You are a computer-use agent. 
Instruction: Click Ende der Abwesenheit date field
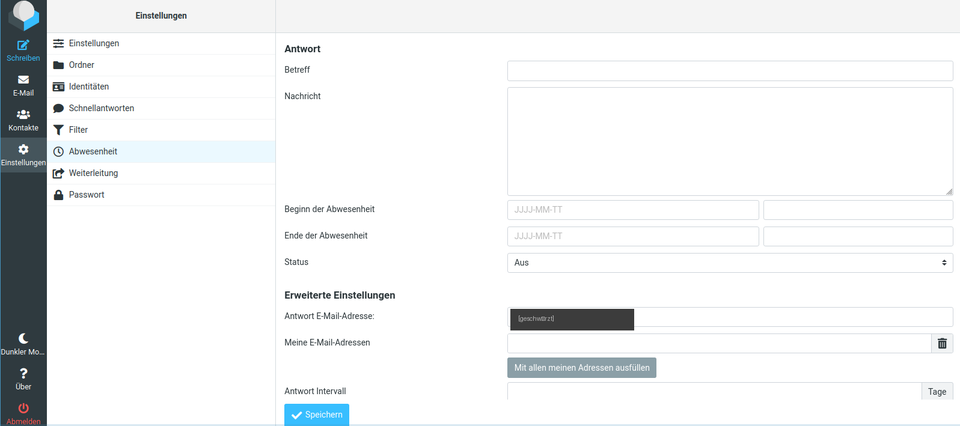tap(633, 236)
